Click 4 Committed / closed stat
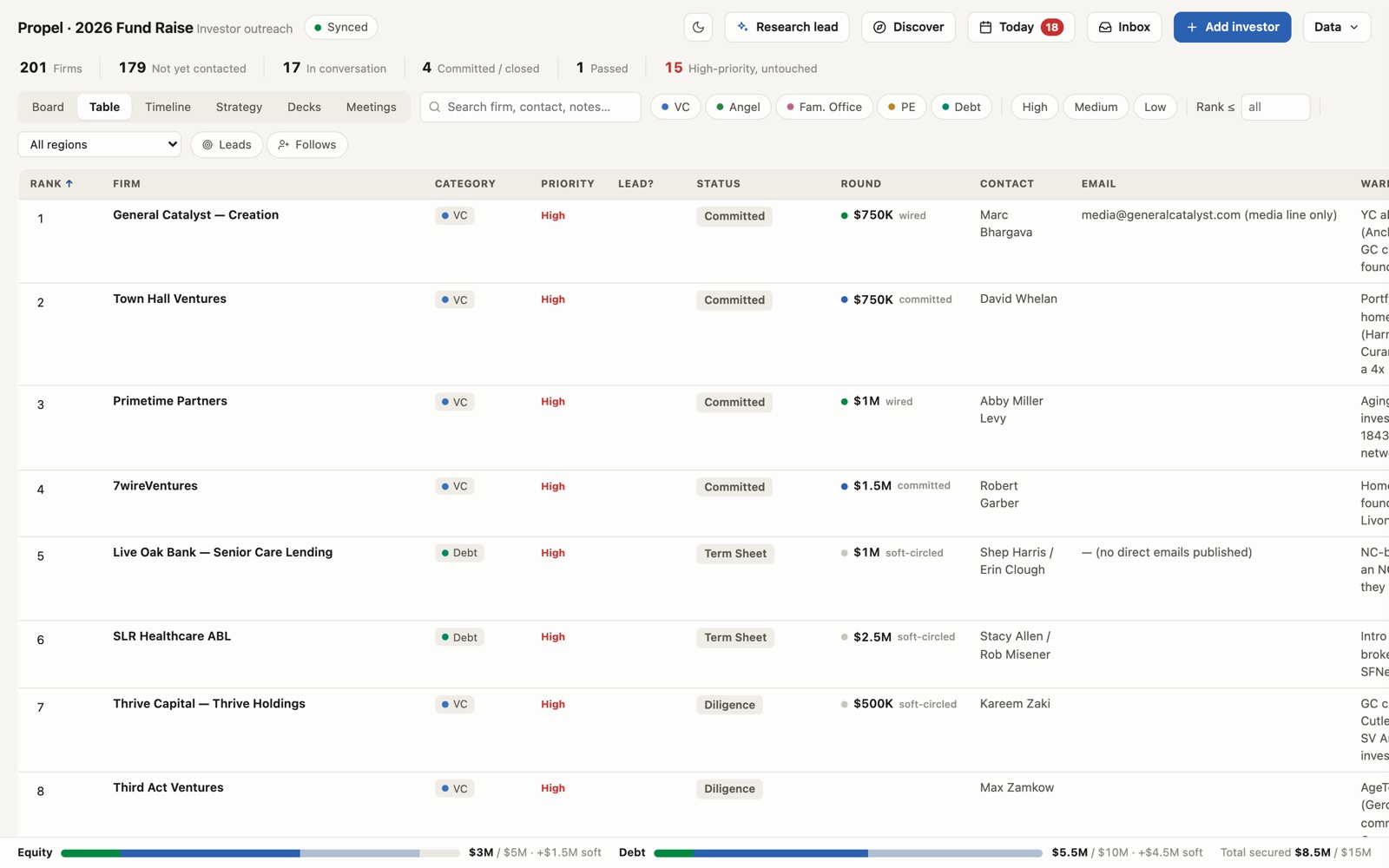This screenshot has width=1389, height=868. (480, 68)
